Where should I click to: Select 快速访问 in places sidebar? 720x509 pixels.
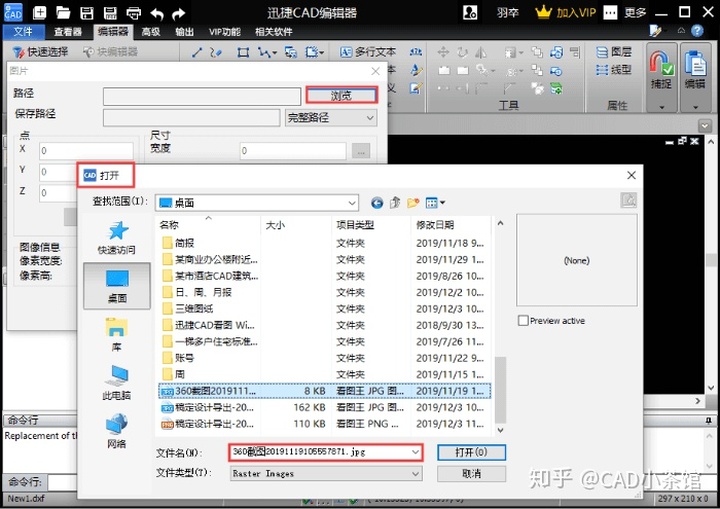(x=117, y=238)
